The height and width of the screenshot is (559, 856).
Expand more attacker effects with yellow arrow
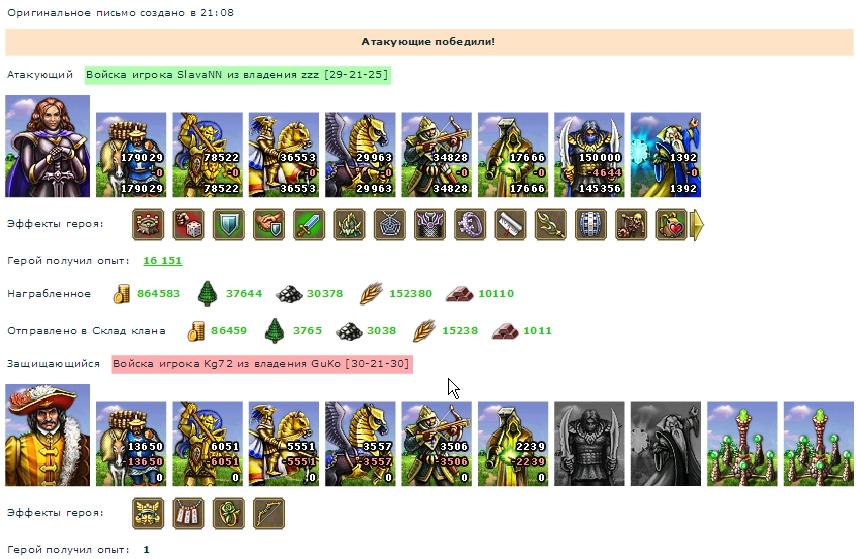697,224
